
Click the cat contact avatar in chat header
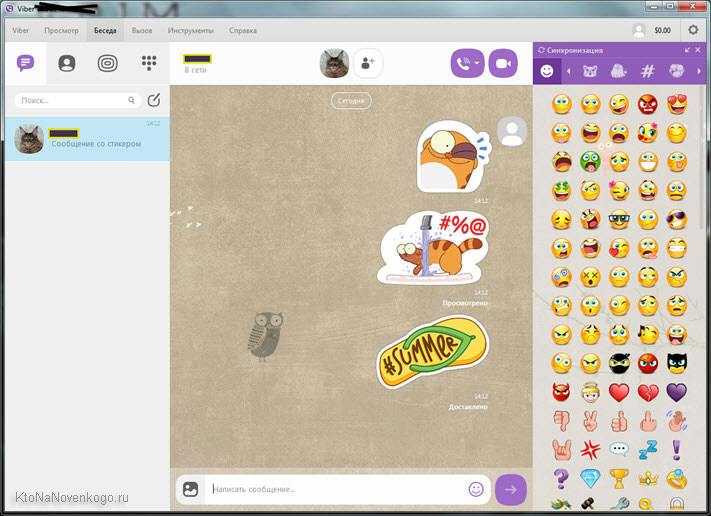[x=335, y=63]
